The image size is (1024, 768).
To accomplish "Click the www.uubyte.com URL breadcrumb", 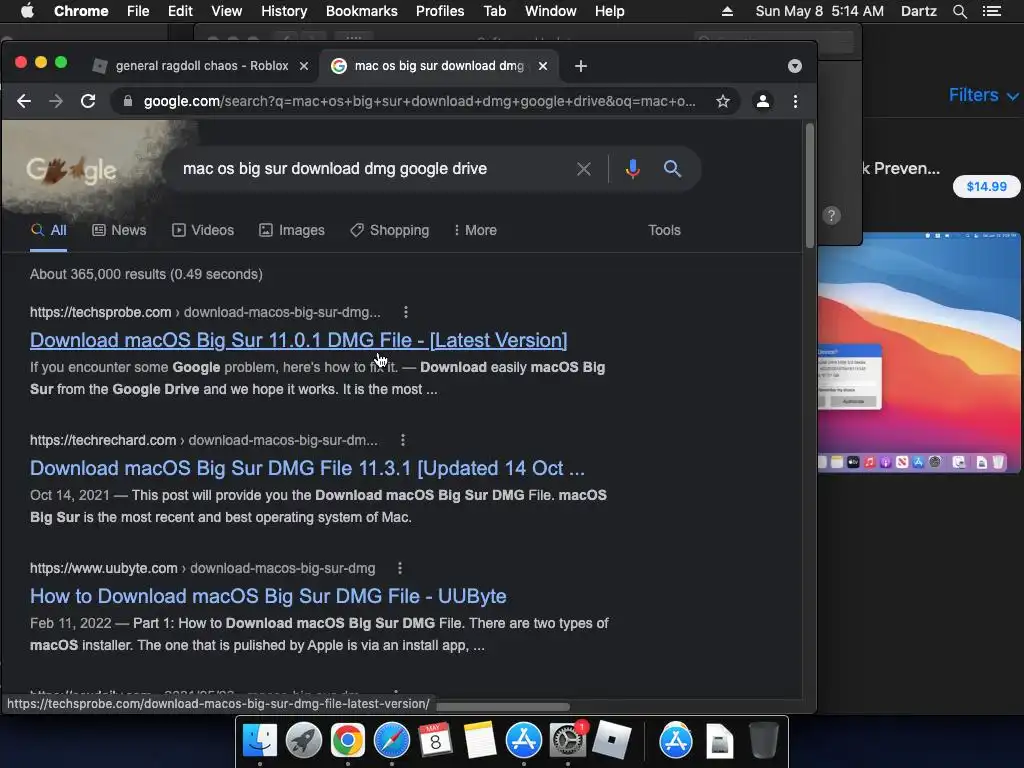I will tap(202, 568).
